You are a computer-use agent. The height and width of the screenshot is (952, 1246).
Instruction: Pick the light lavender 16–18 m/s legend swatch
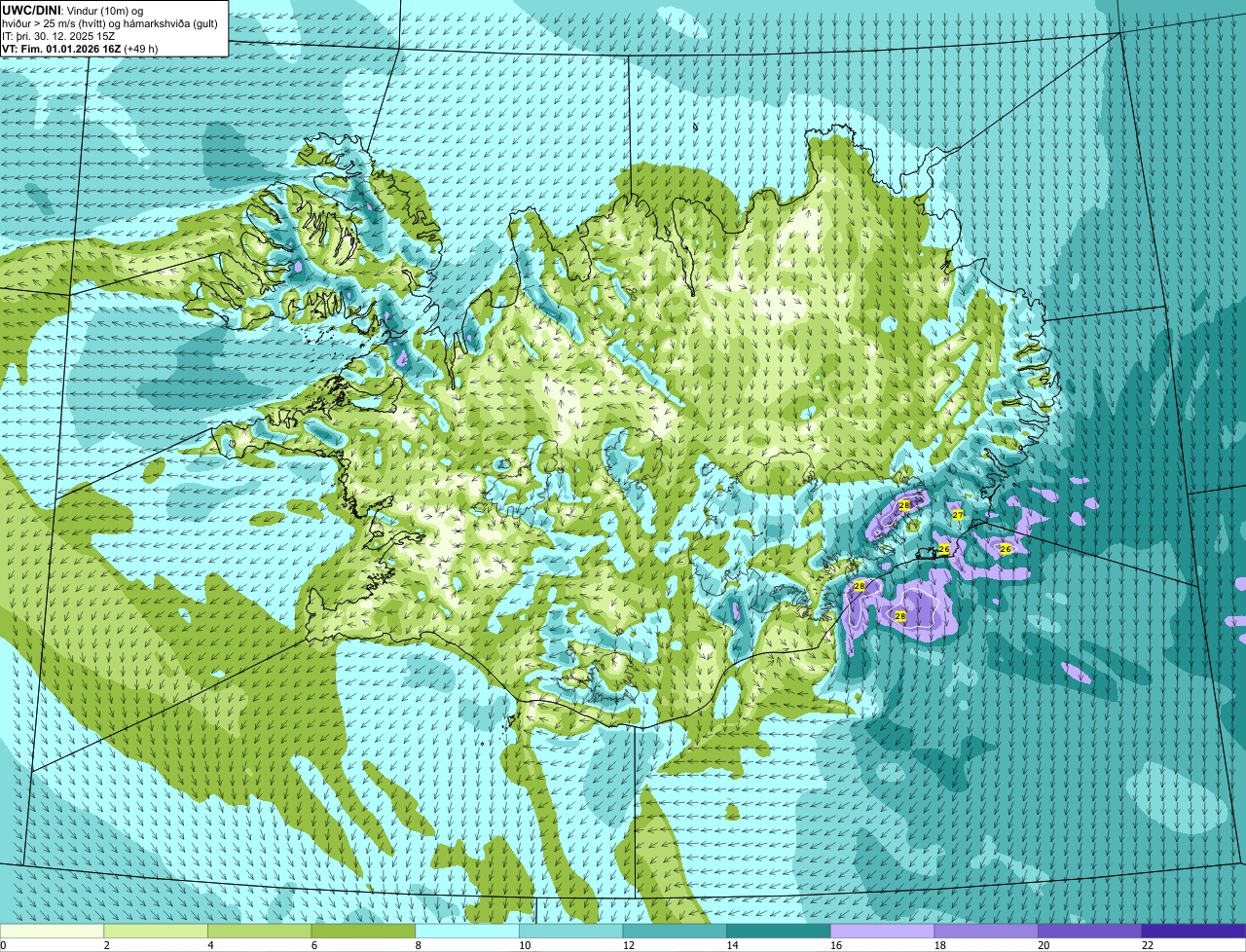click(882, 931)
